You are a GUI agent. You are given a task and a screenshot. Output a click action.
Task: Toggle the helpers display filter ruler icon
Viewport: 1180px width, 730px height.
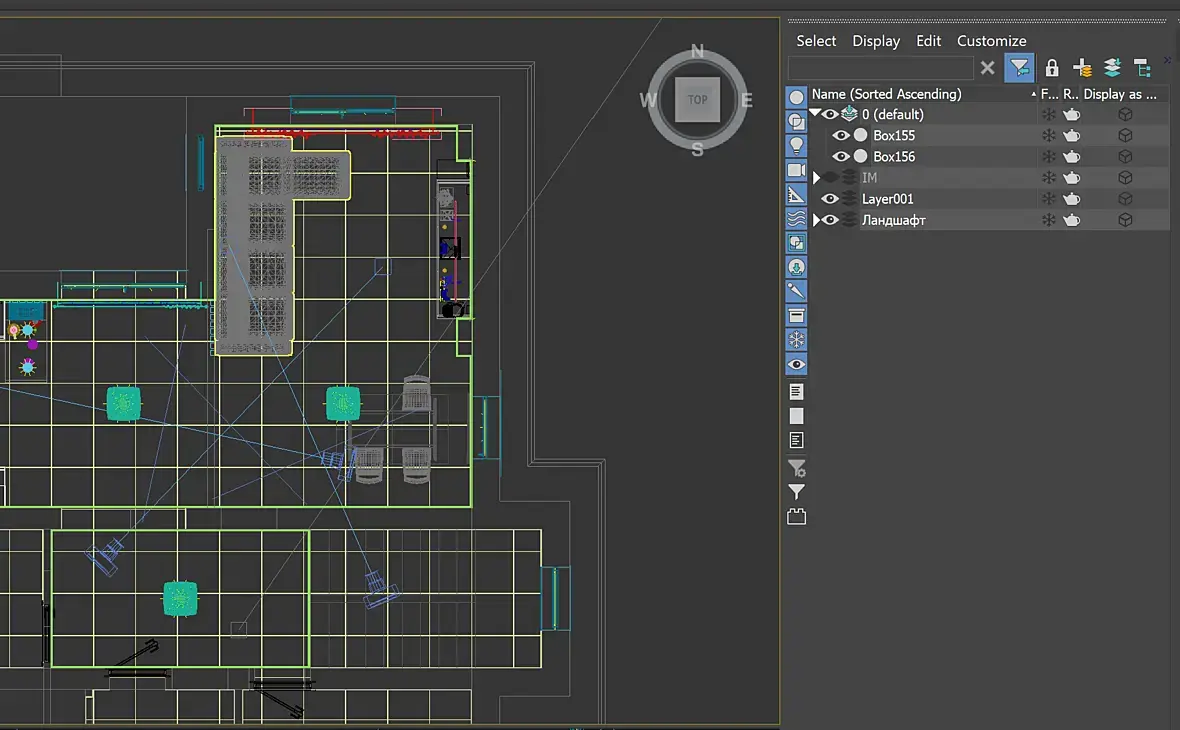coord(796,195)
